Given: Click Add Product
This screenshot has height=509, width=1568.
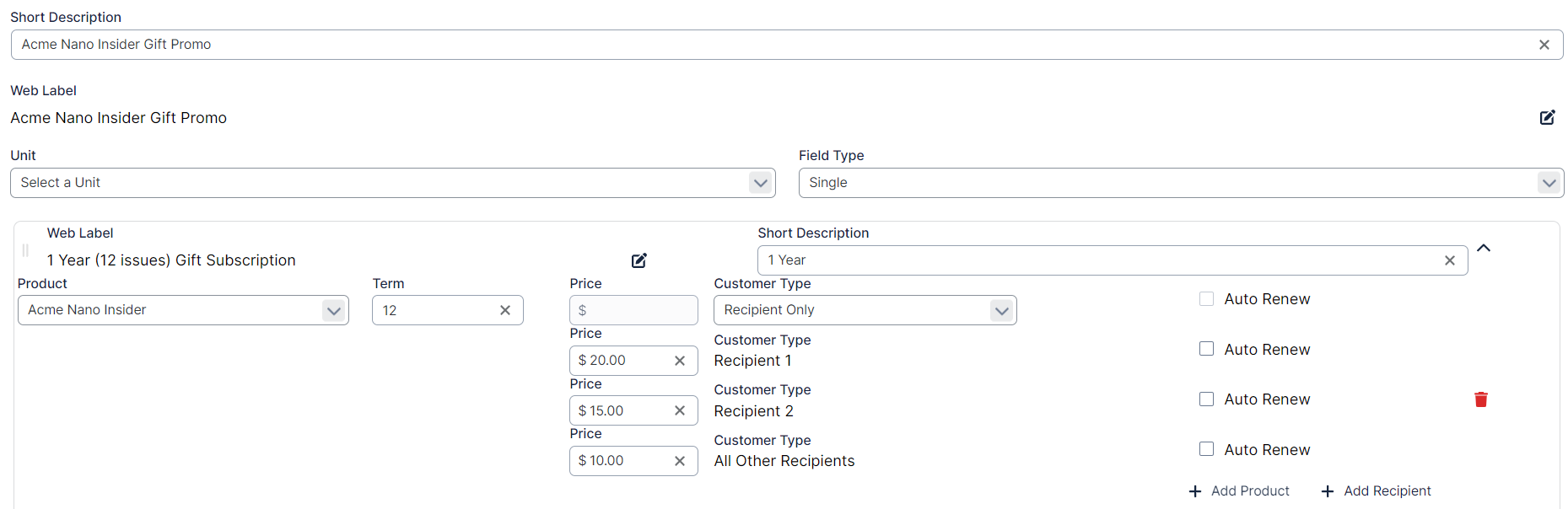Looking at the screenshot, I should [1238, 491].
